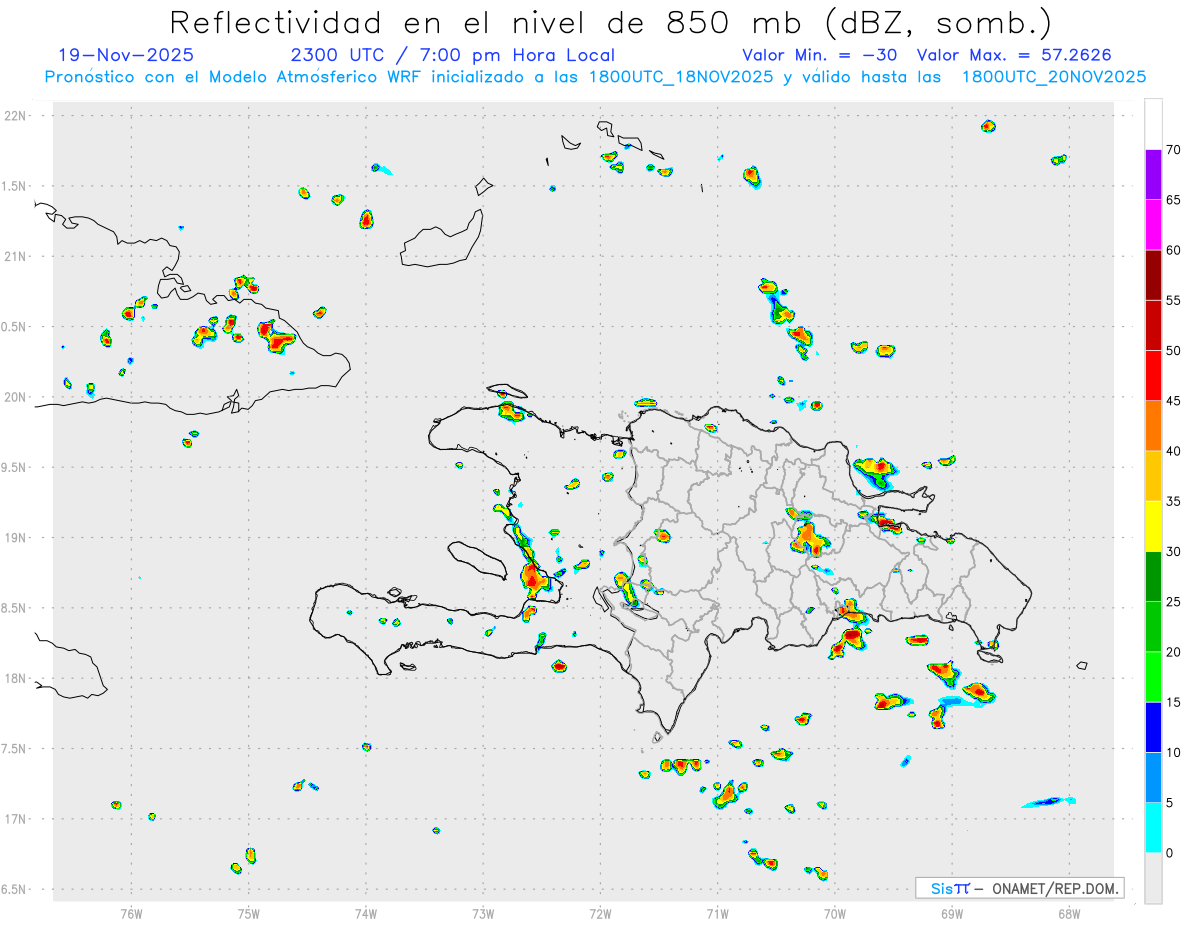Click the '15' value on the color bar scale
Screen dimensions: 1200x927
point(1174,702)
